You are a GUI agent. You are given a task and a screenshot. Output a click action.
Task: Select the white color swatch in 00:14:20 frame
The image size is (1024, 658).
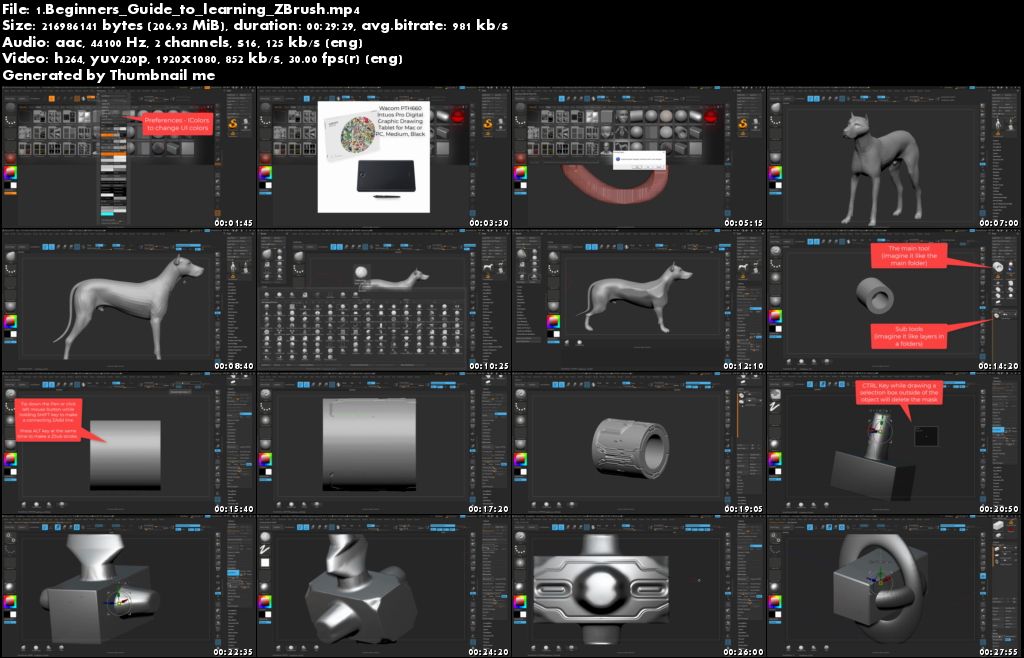(x=780, y=329)
